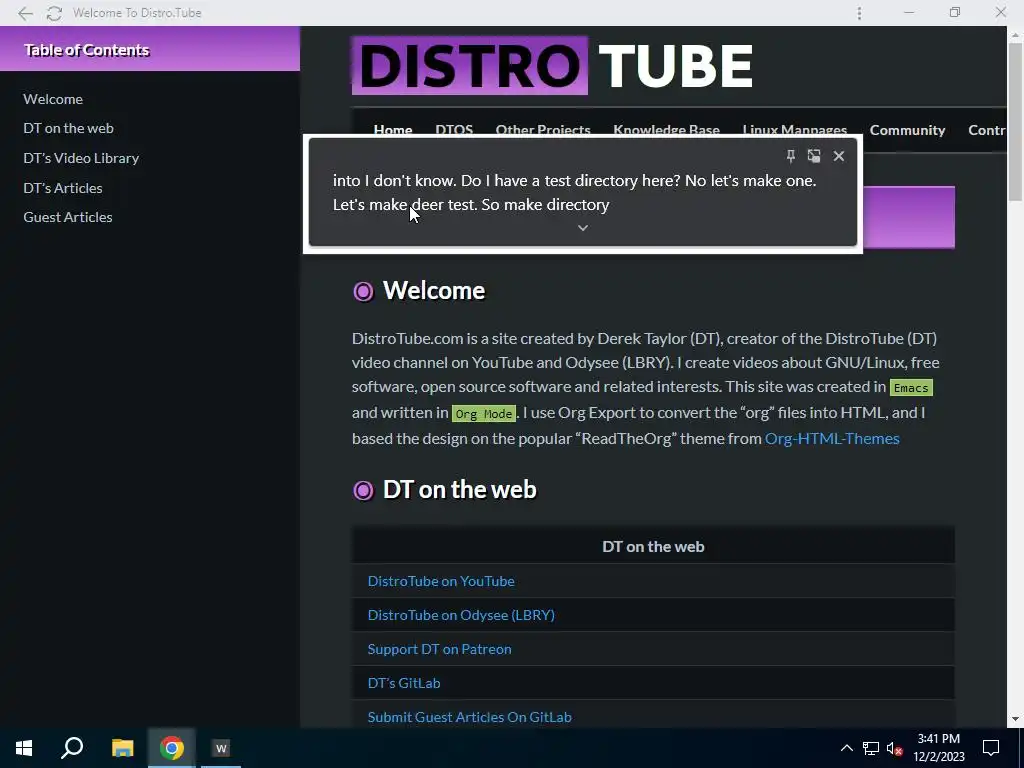Screen dimensions: 1024x768
Task: Open the muted volume tray icon
Action: click(x=894, y=748)
